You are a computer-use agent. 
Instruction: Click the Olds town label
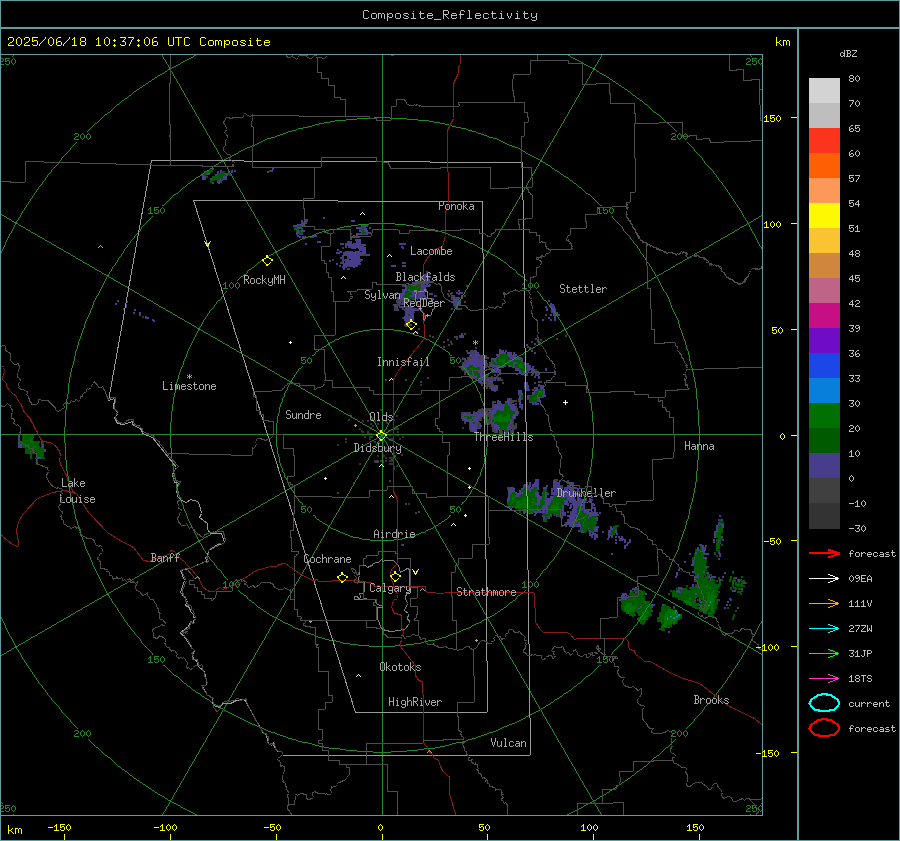pyautogui.click(x=381, y=417)
